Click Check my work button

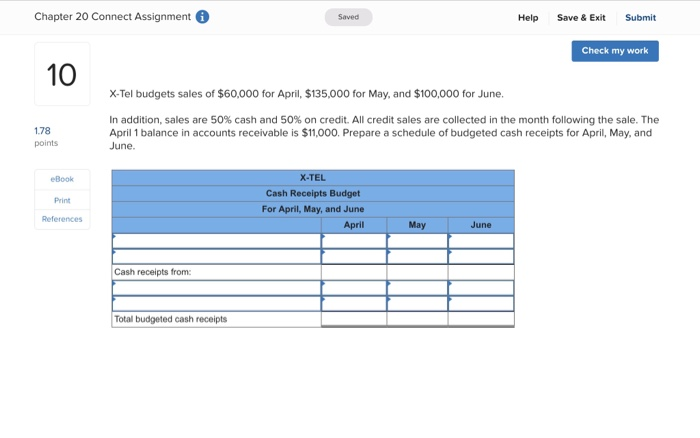pyautogui.click(x=615, y=51)
